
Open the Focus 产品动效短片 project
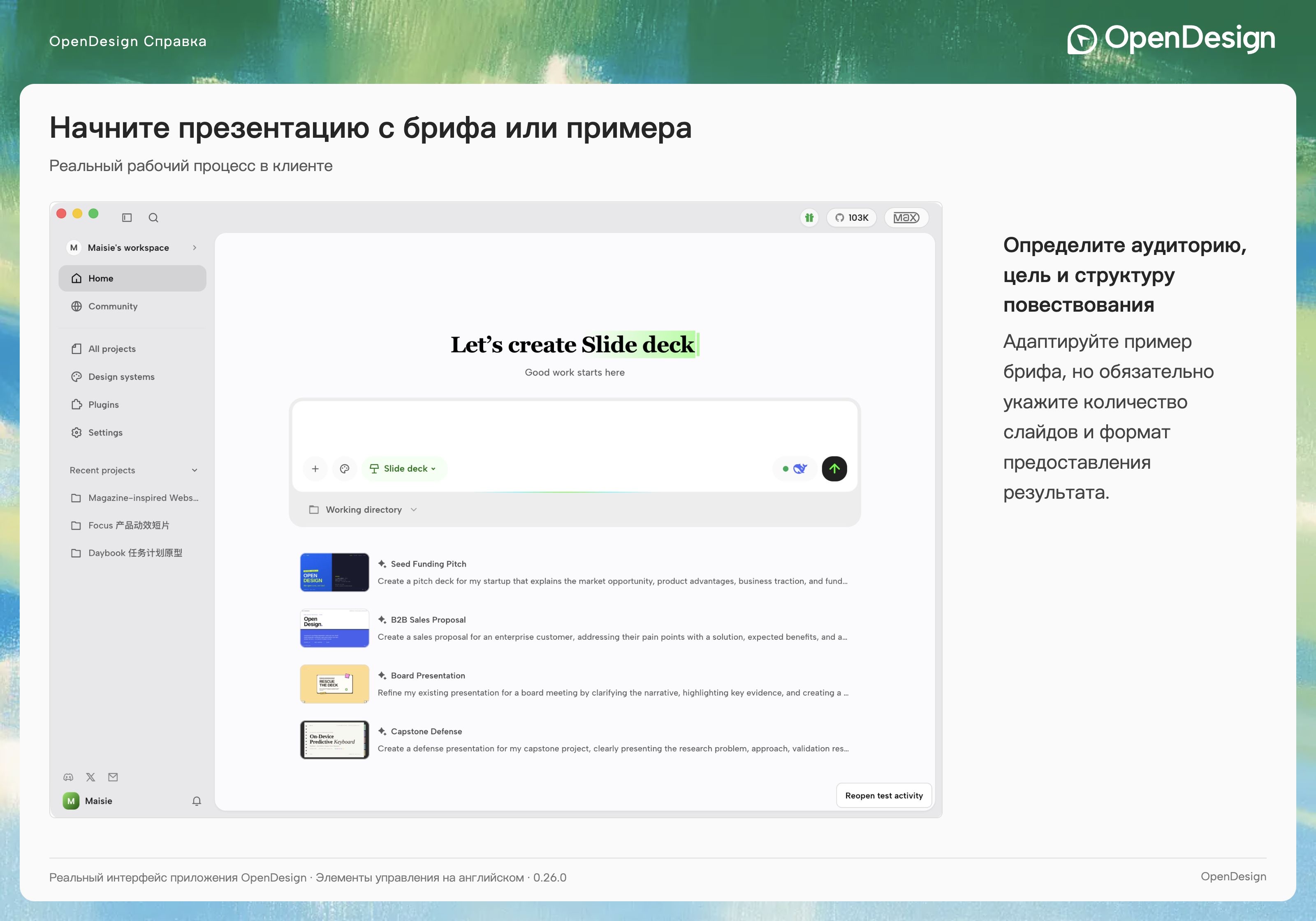tap(132, 525)
